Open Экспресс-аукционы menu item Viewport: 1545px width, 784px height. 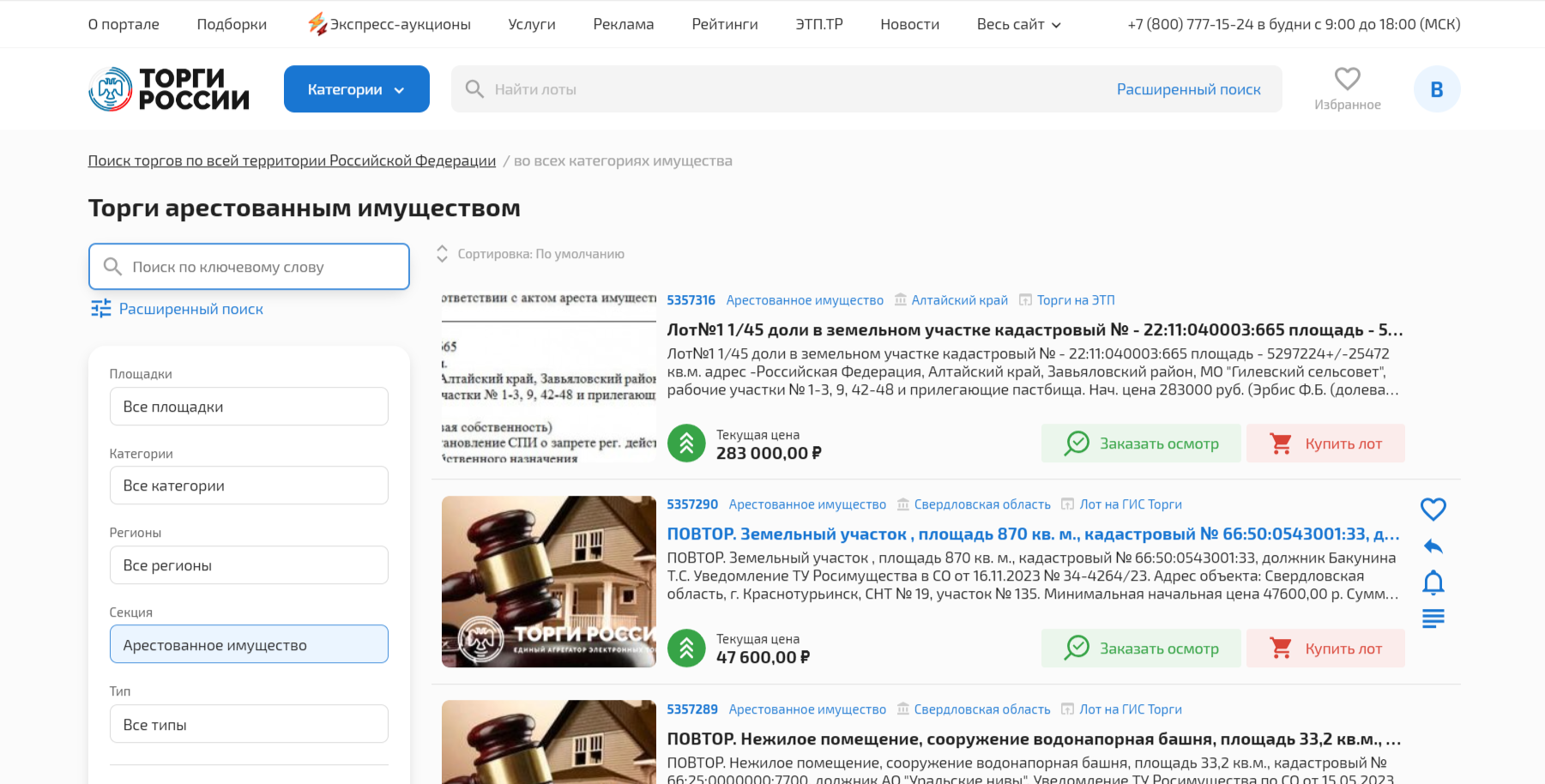click(x=389, y=24)
